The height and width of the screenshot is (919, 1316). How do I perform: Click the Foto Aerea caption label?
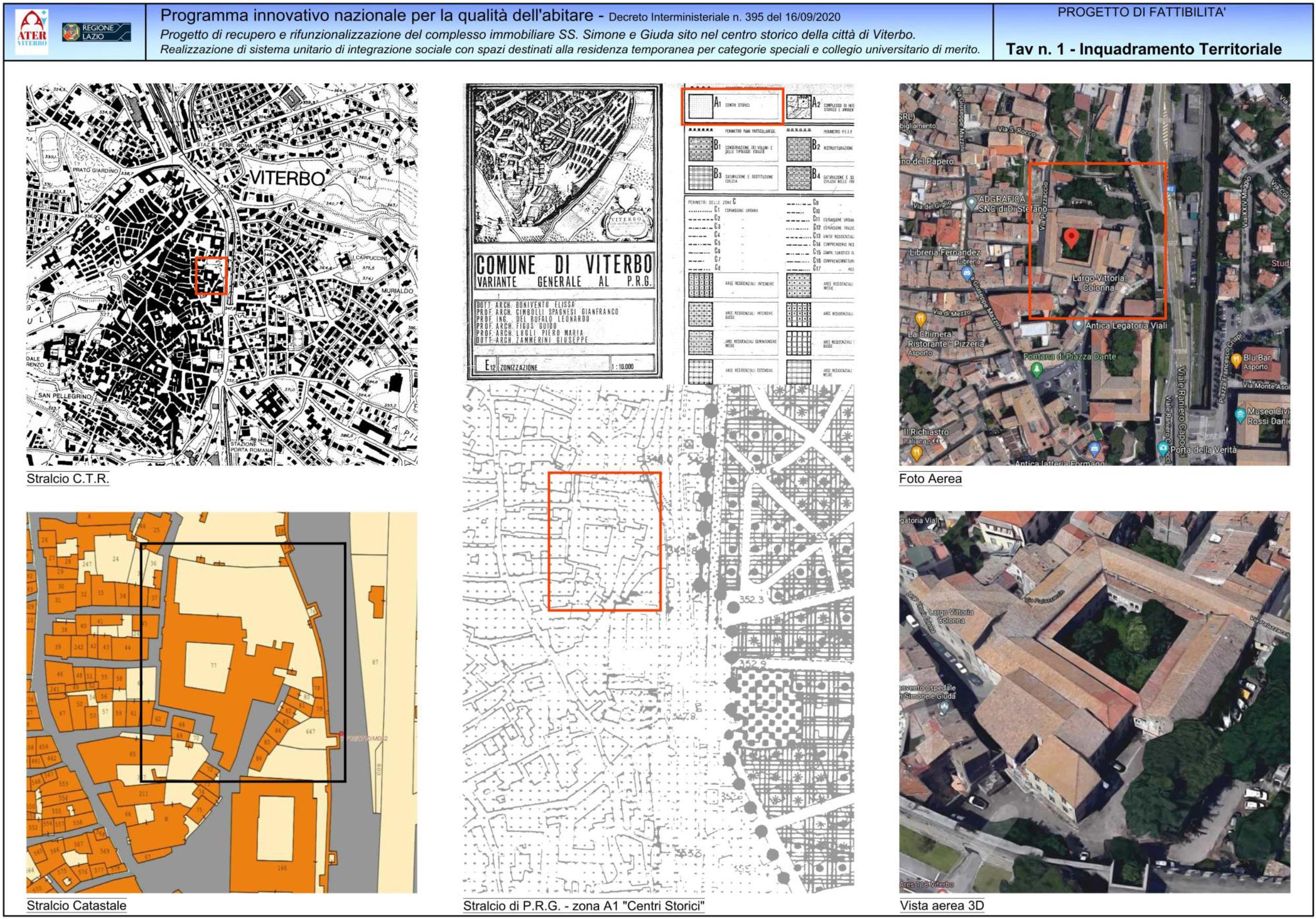coord(930,478)
